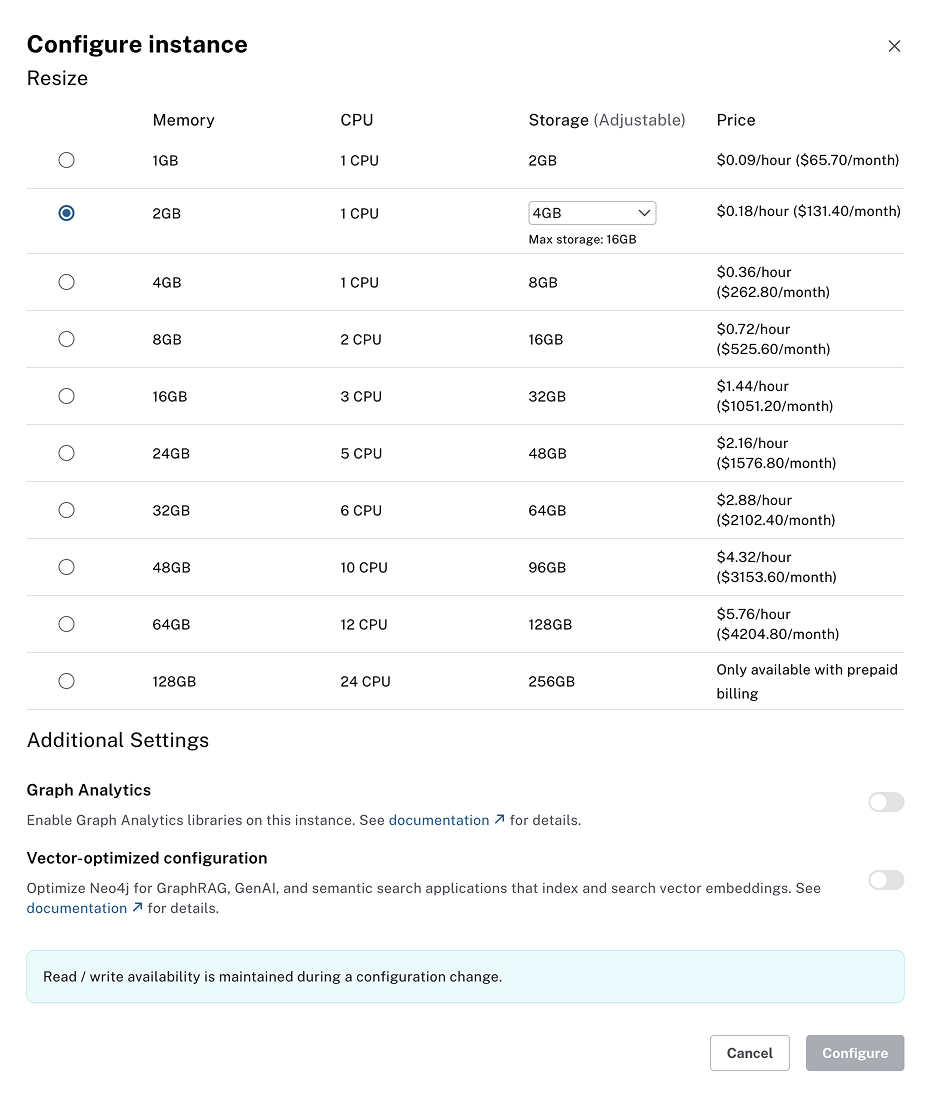This screenshot has width=931, height=1100.
Task: Enable the Graph Analytics toggle
Action: 886,802
